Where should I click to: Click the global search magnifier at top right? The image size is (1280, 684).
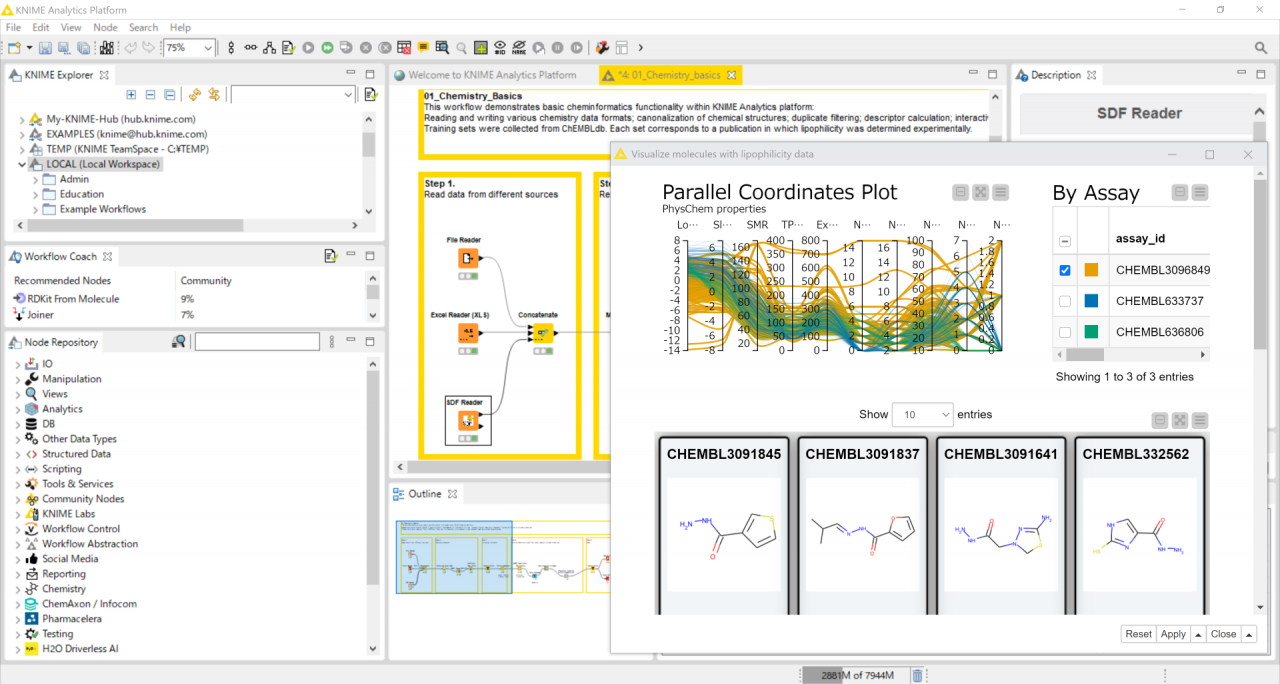pyautogui.click(x=1261, y=47)
